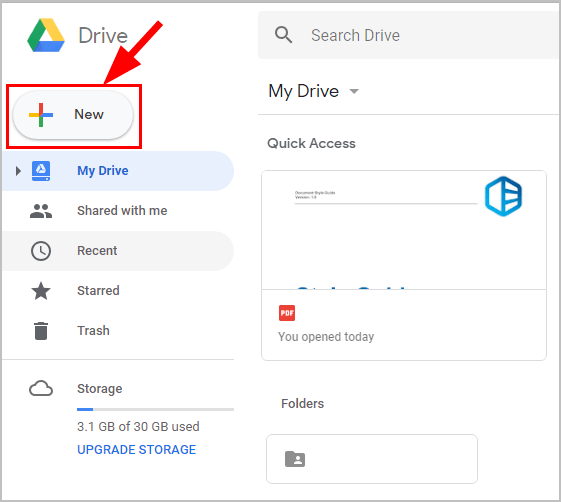The image size is (561, 502).
Task: Click the red PDF file icon
Action: tap(287, 313)
